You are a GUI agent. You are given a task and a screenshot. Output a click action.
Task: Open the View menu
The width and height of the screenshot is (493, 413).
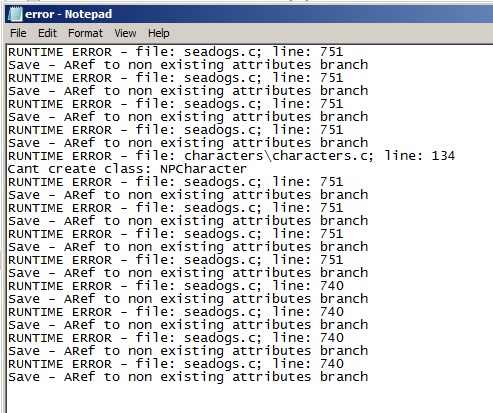click(125, 33)
